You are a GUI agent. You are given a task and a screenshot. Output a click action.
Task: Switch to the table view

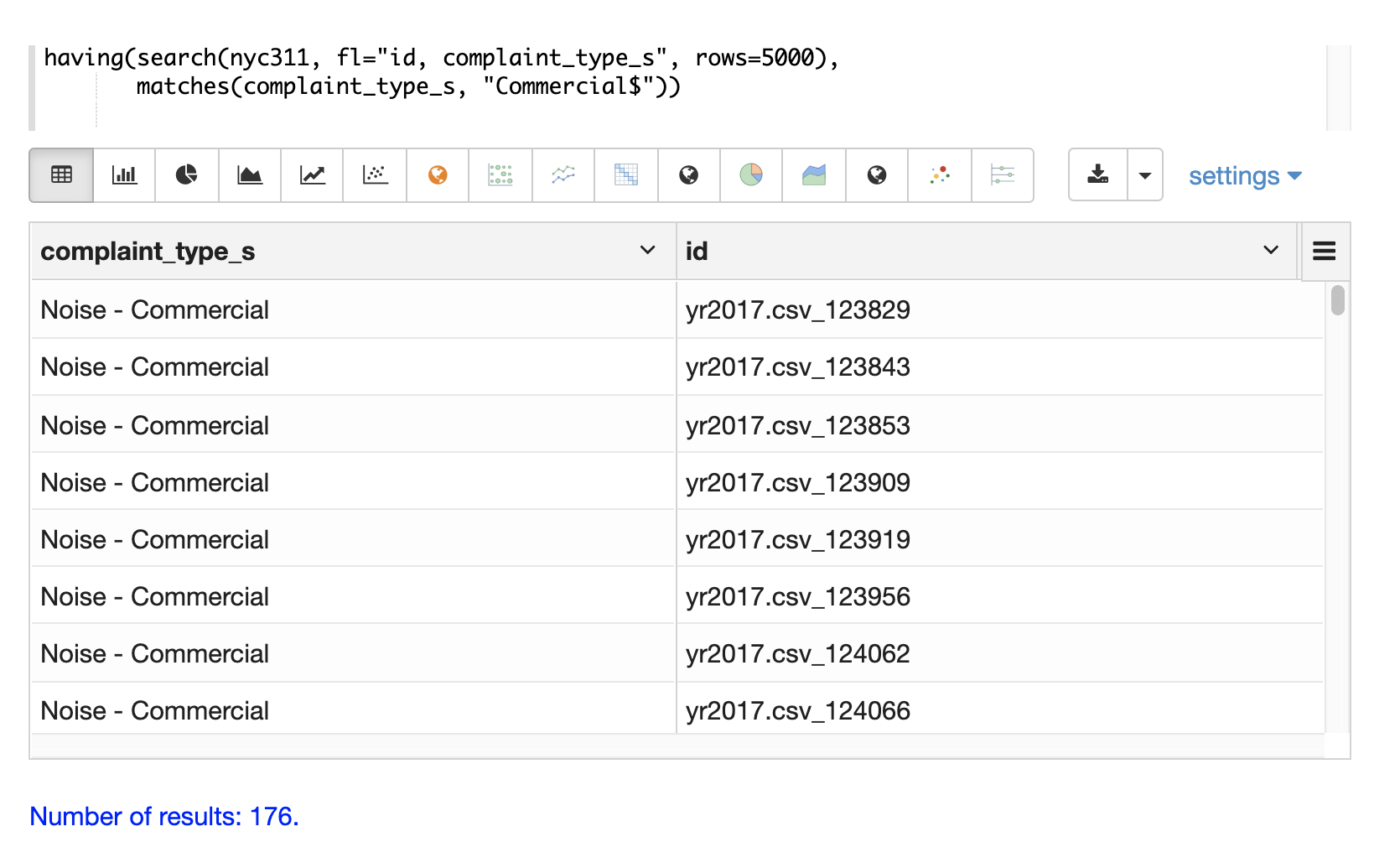click(61, 175)
